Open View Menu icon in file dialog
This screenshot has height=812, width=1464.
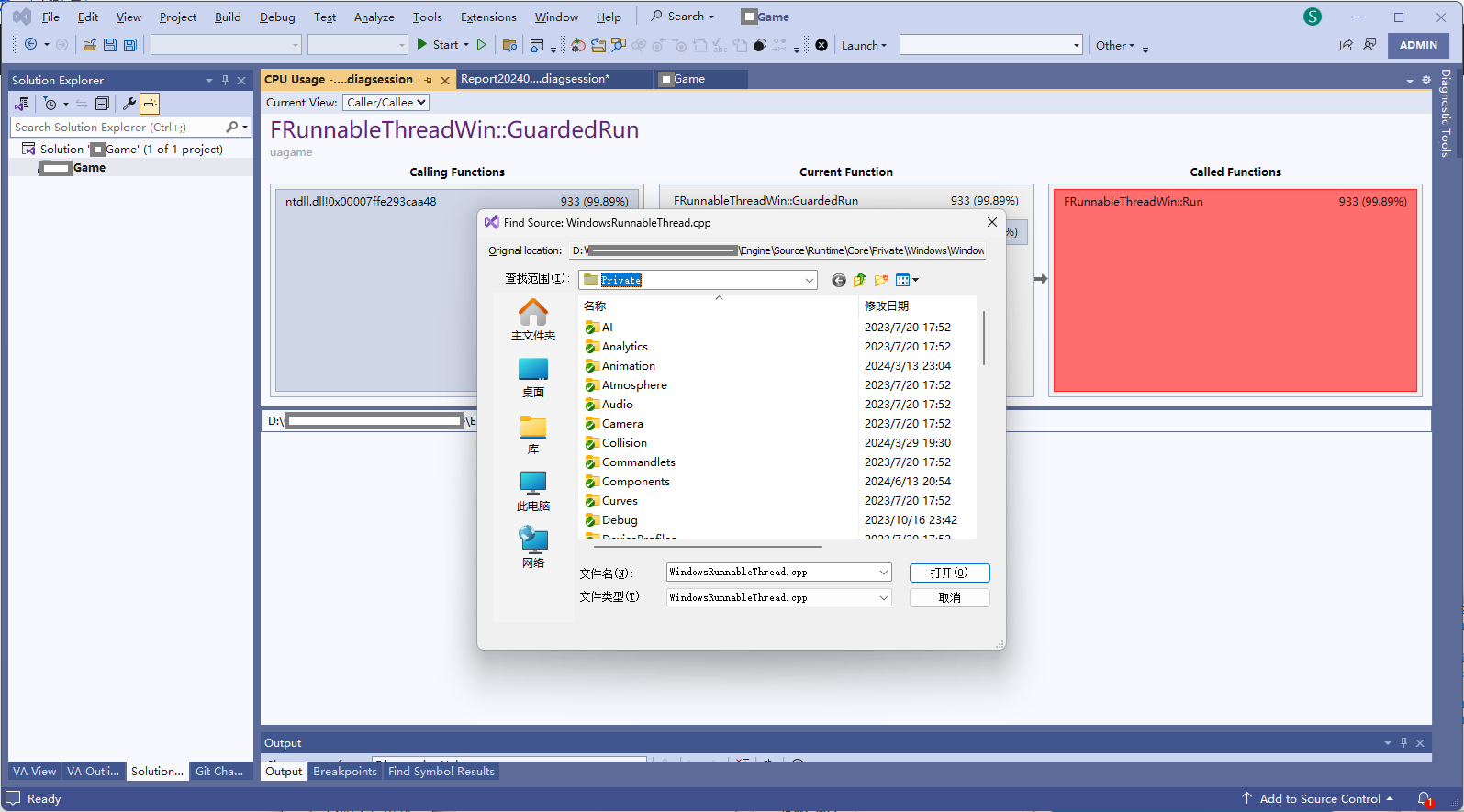click(x=907, y=280)
